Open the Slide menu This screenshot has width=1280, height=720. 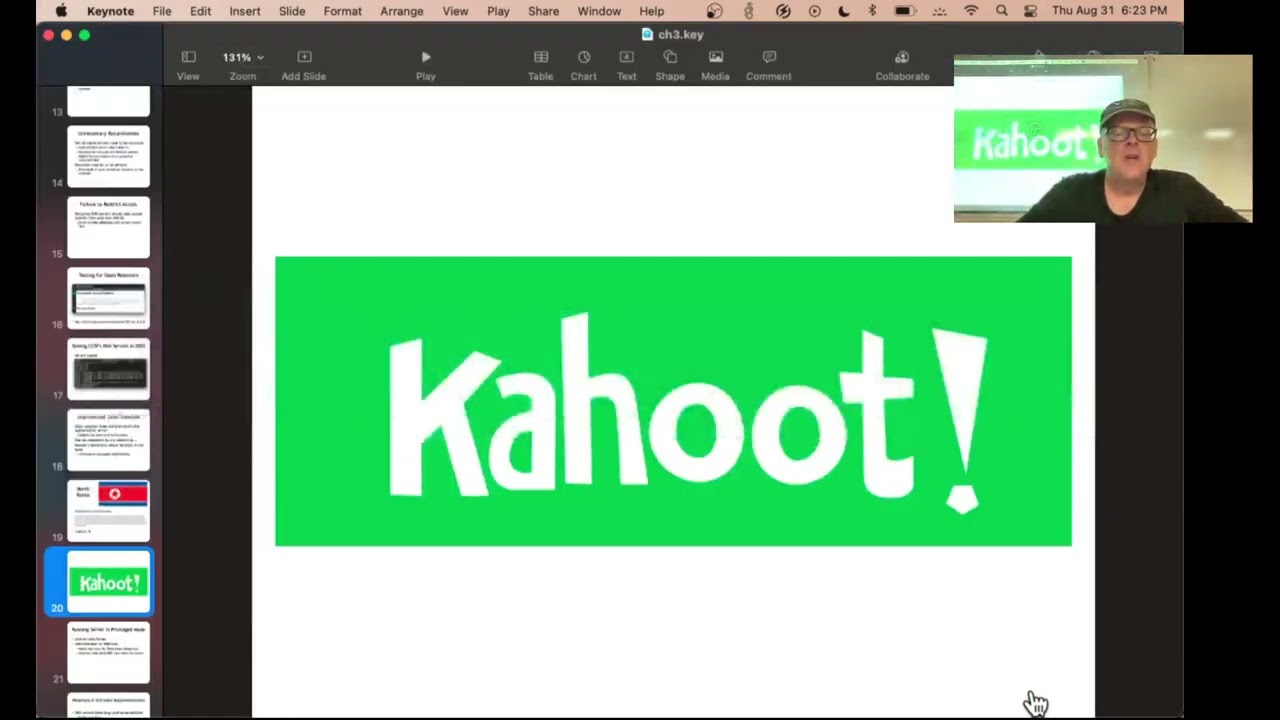coord(292,11)
